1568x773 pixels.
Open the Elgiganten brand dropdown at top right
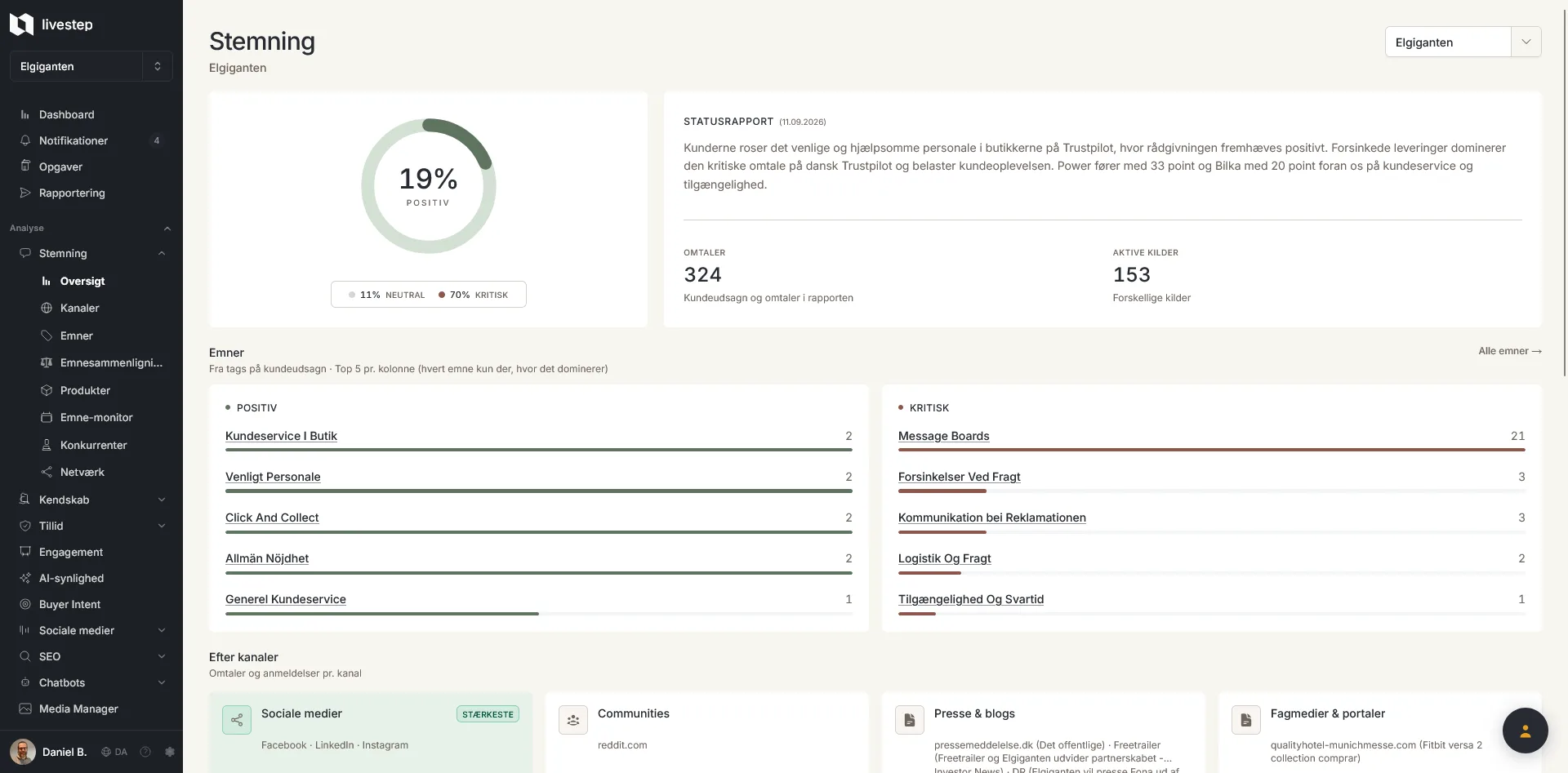click(x=1463, y=42)
